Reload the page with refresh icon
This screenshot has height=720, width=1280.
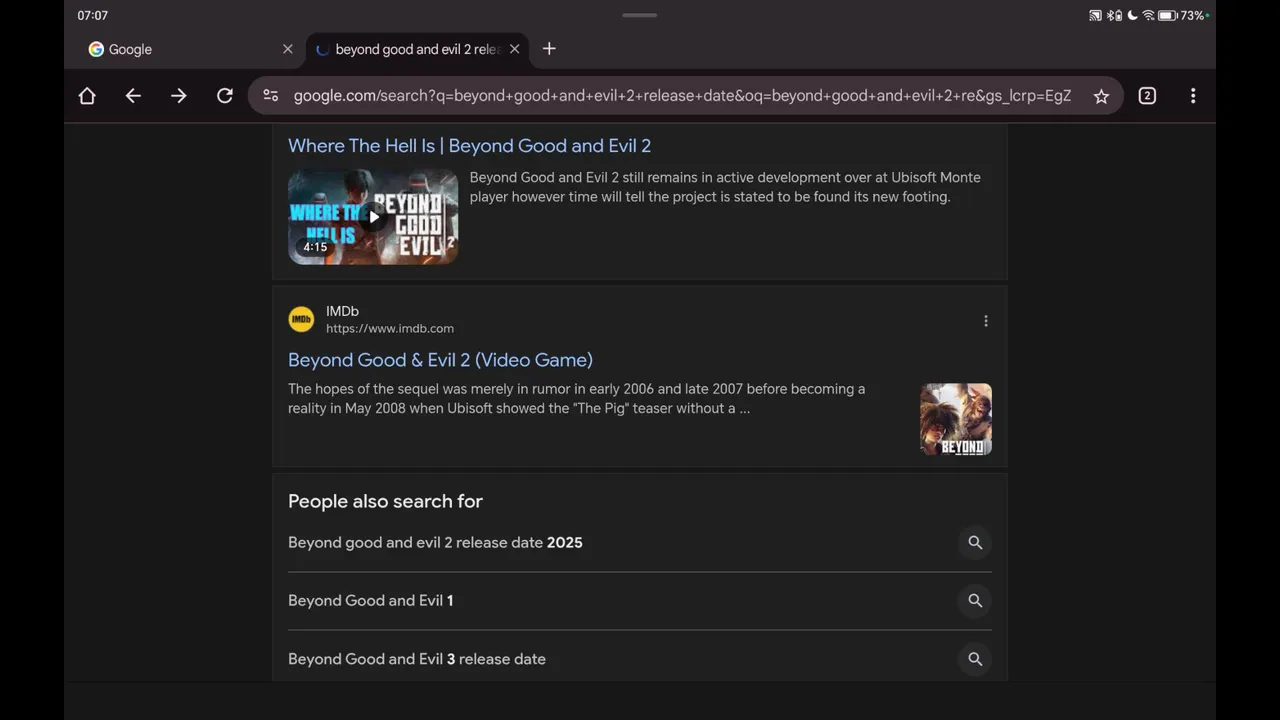point(225,96)
